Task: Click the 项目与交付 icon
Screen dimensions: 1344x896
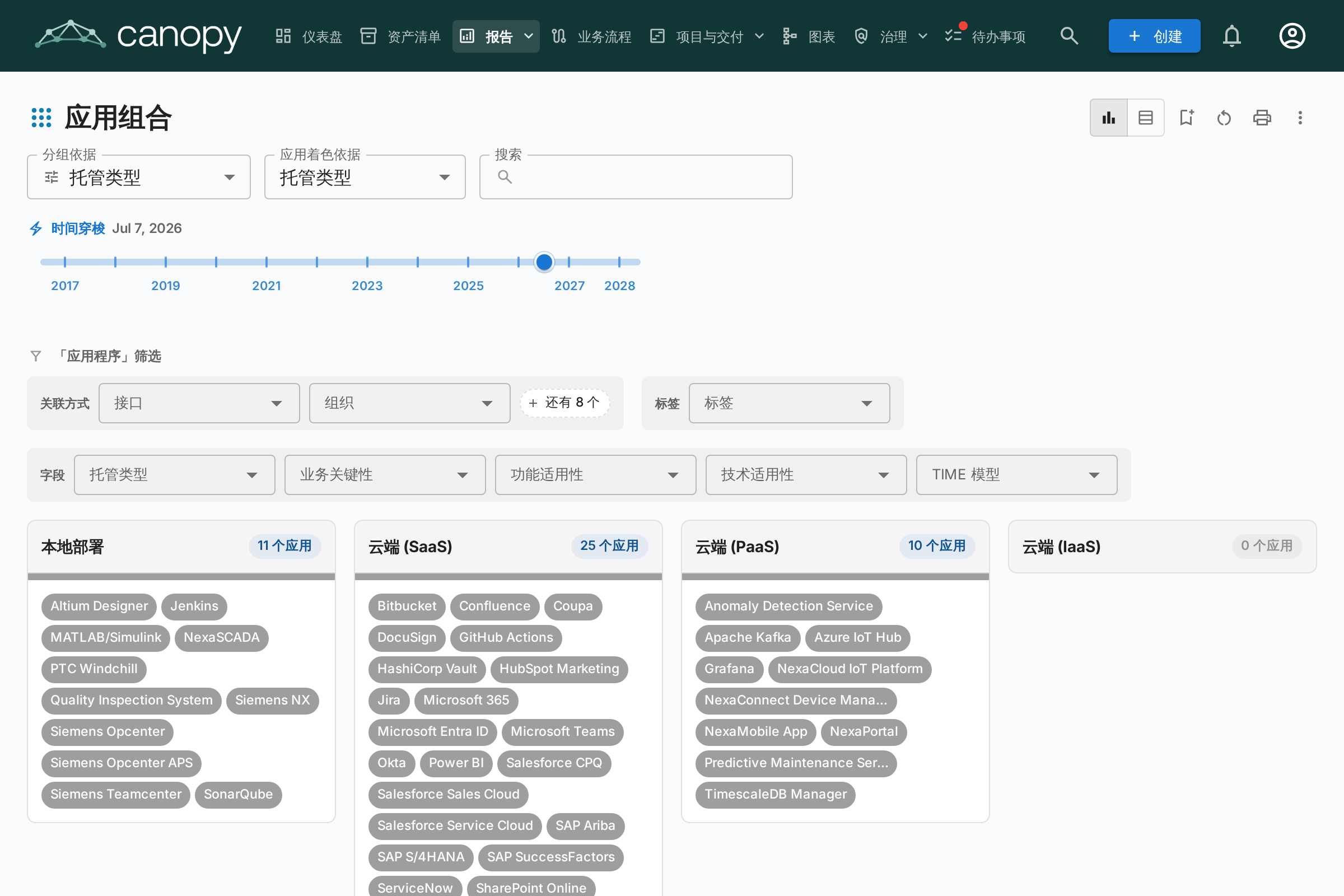Action: [657, 36]
